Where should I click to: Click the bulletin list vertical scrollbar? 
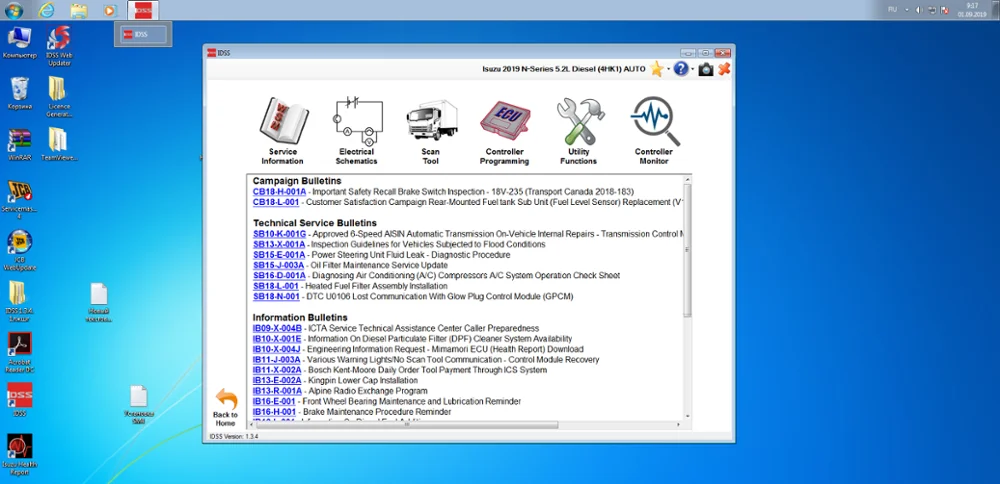687,249
